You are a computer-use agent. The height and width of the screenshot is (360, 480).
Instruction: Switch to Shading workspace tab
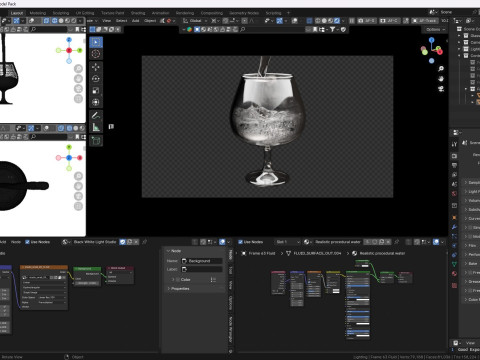138,13
